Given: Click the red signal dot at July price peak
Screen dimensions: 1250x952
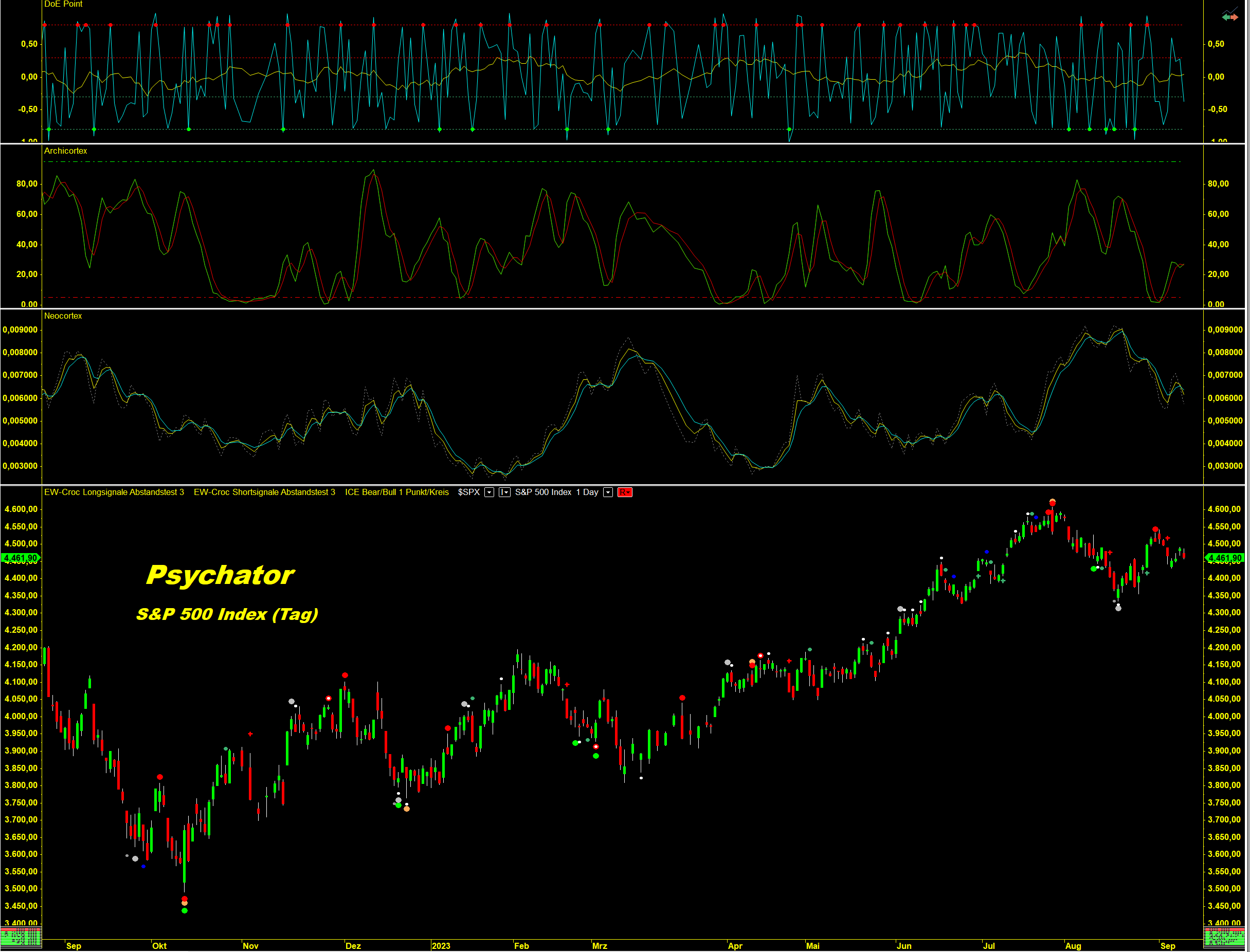Looking at the screenshot, I should [x=1053, y=503].
